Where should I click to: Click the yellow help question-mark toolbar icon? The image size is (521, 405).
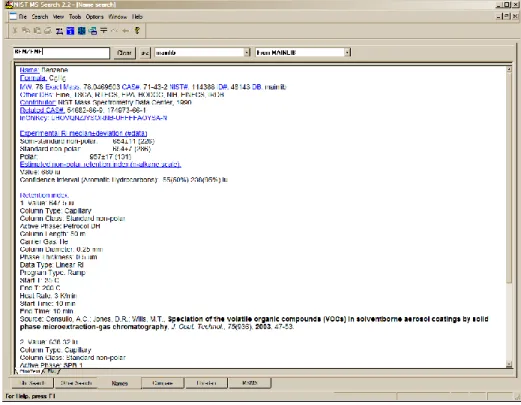pyautogui.click(x=137, y=31)
